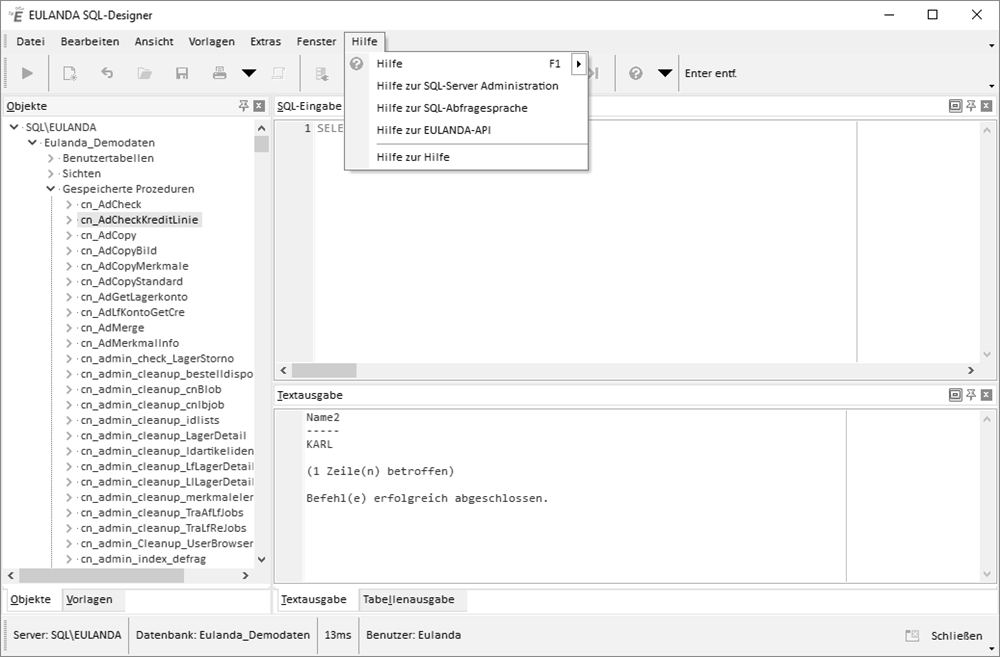The image size is (1000, 657).
Task: Close the open Hilfe menu header
Action: click(x=364, y=41)
